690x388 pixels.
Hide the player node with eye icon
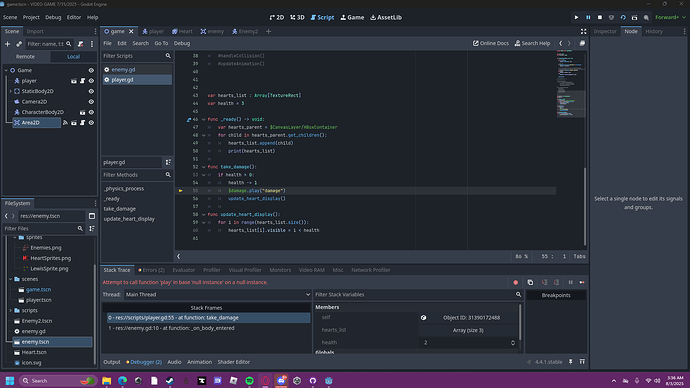pyautogui.click(x=91, y=81)
